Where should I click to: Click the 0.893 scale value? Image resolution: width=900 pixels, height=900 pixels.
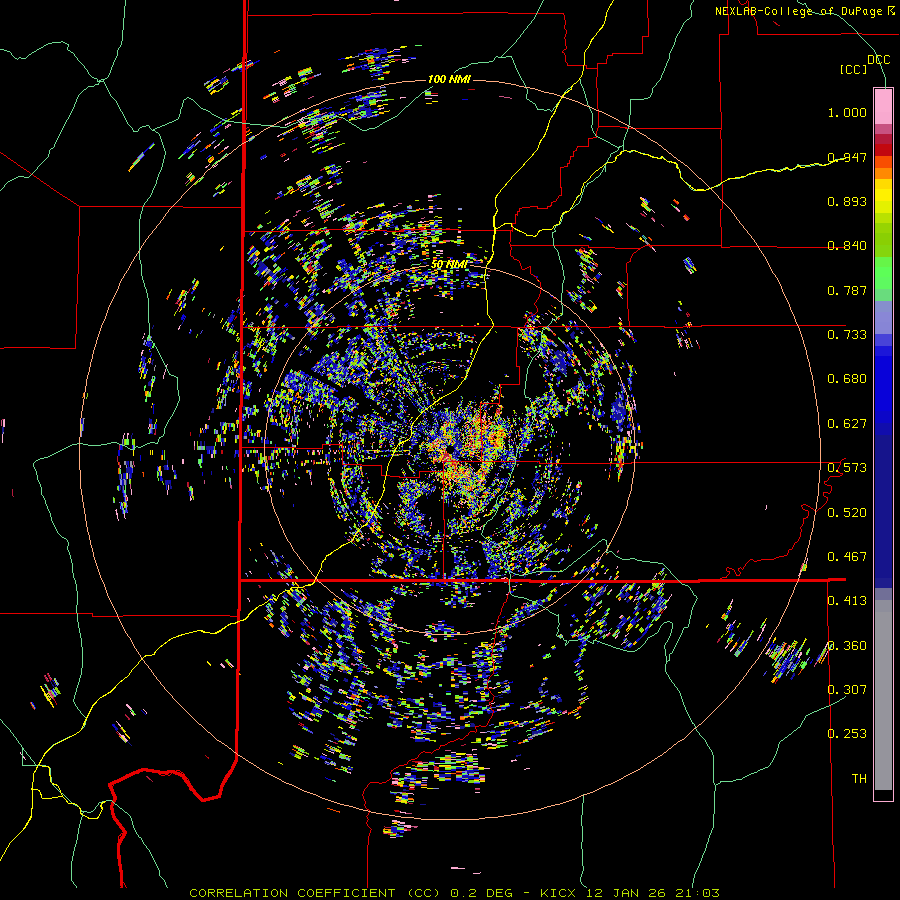tap(847, 201)
